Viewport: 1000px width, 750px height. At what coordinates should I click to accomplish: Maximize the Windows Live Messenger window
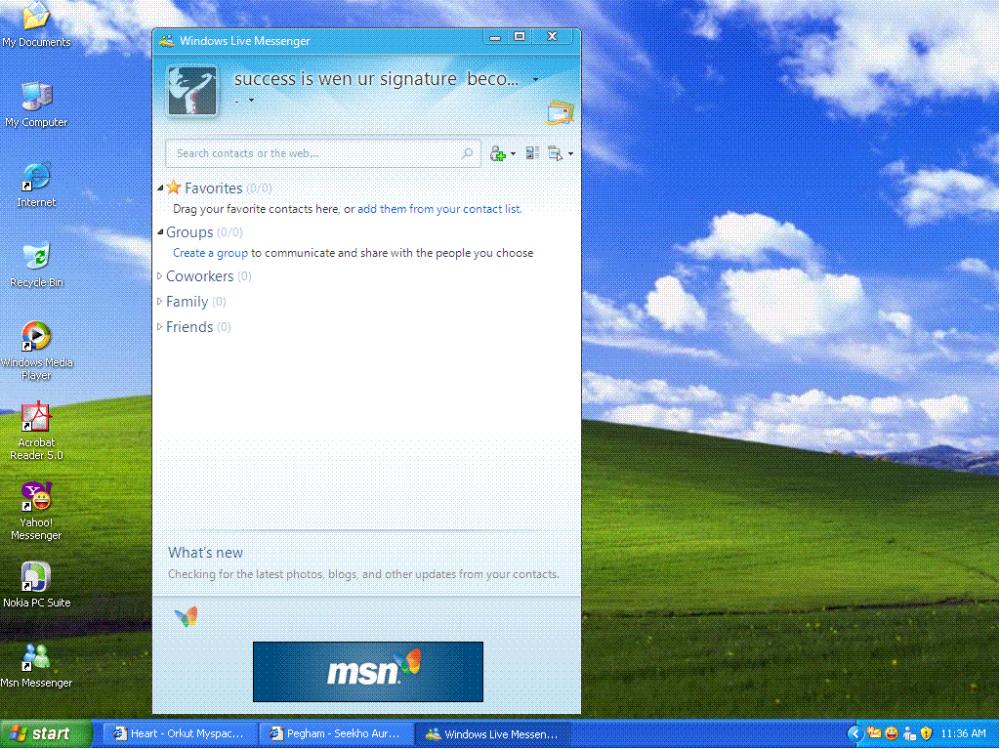[x=520, y=37]
